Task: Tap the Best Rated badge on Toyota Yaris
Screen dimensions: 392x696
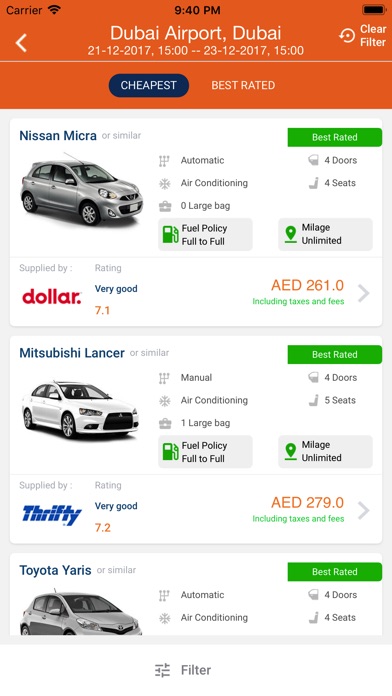Action: pyautogui.click(x=335, y=572)
